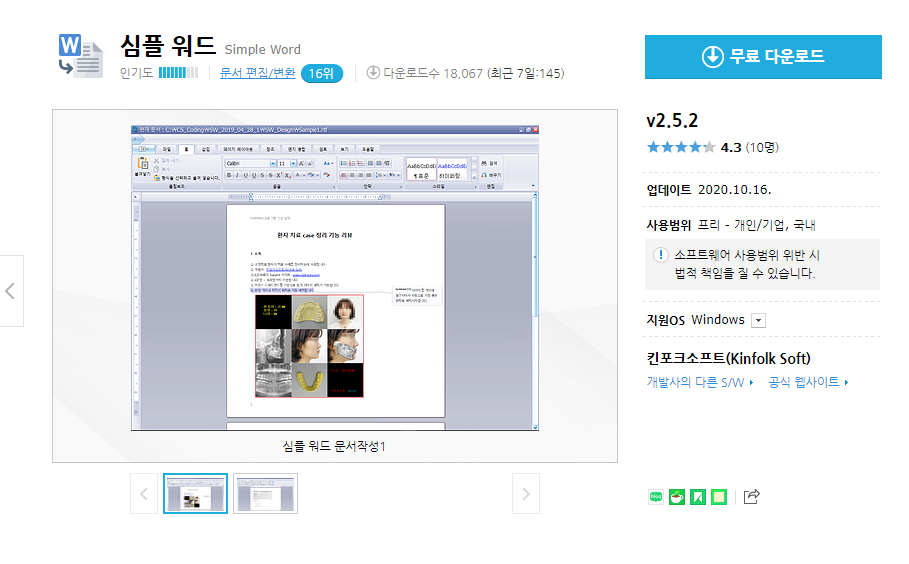Image resolution: width=909 pixels, height=564 pixels.
Task: Visit the 공식 웹사이트 link
Action: pyautogui.click(x=808, y=382)
